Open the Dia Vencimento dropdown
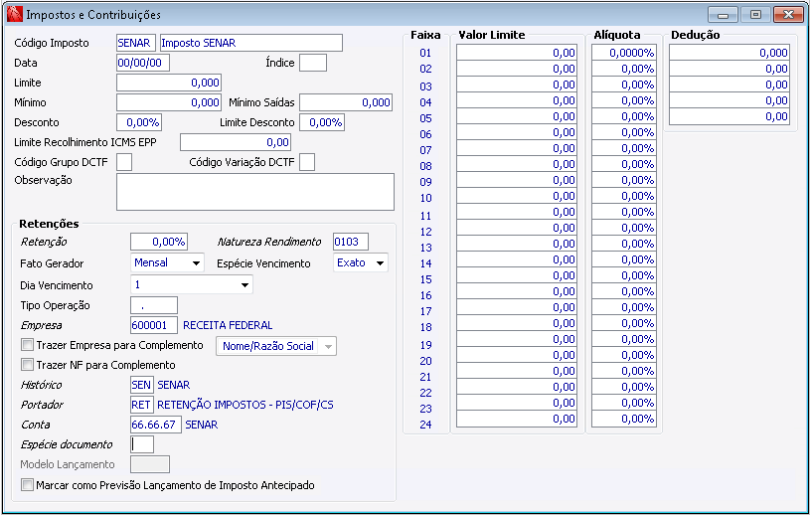 191,285
